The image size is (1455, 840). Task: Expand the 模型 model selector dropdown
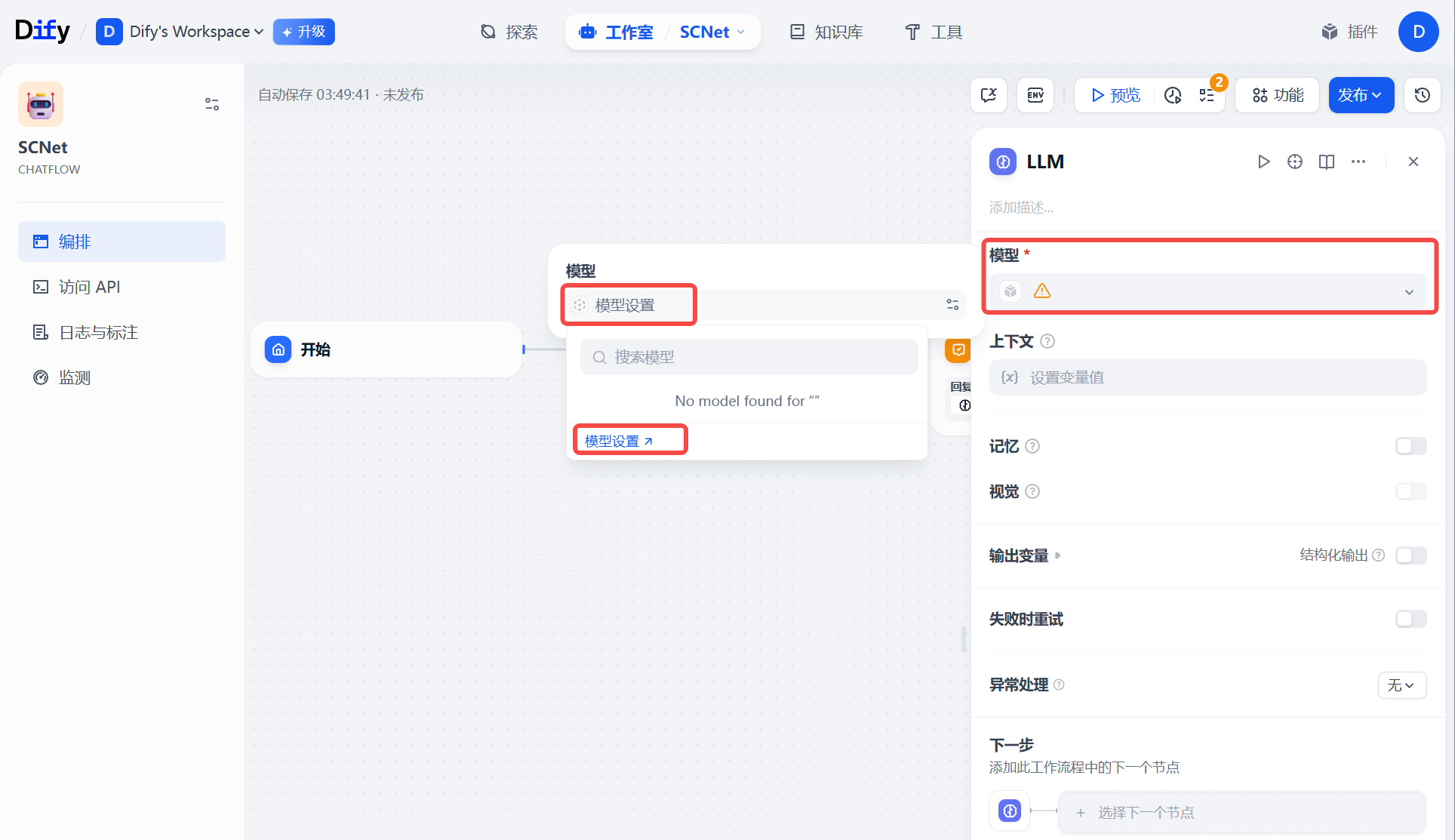point(1207,291)
